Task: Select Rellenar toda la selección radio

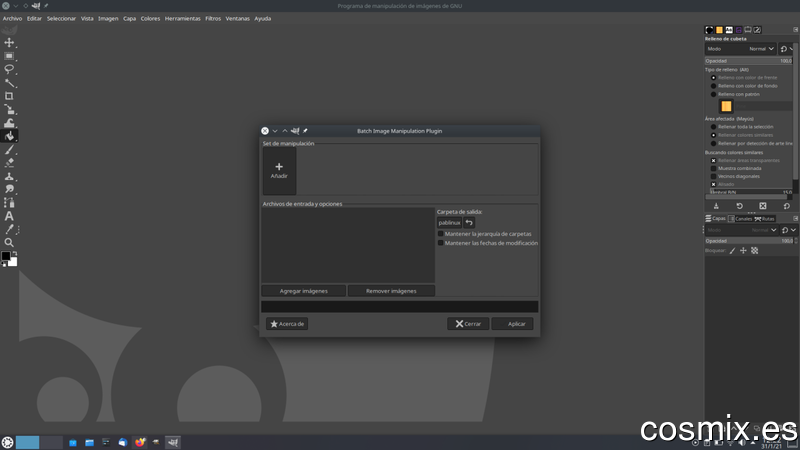Action: [713, 127]
